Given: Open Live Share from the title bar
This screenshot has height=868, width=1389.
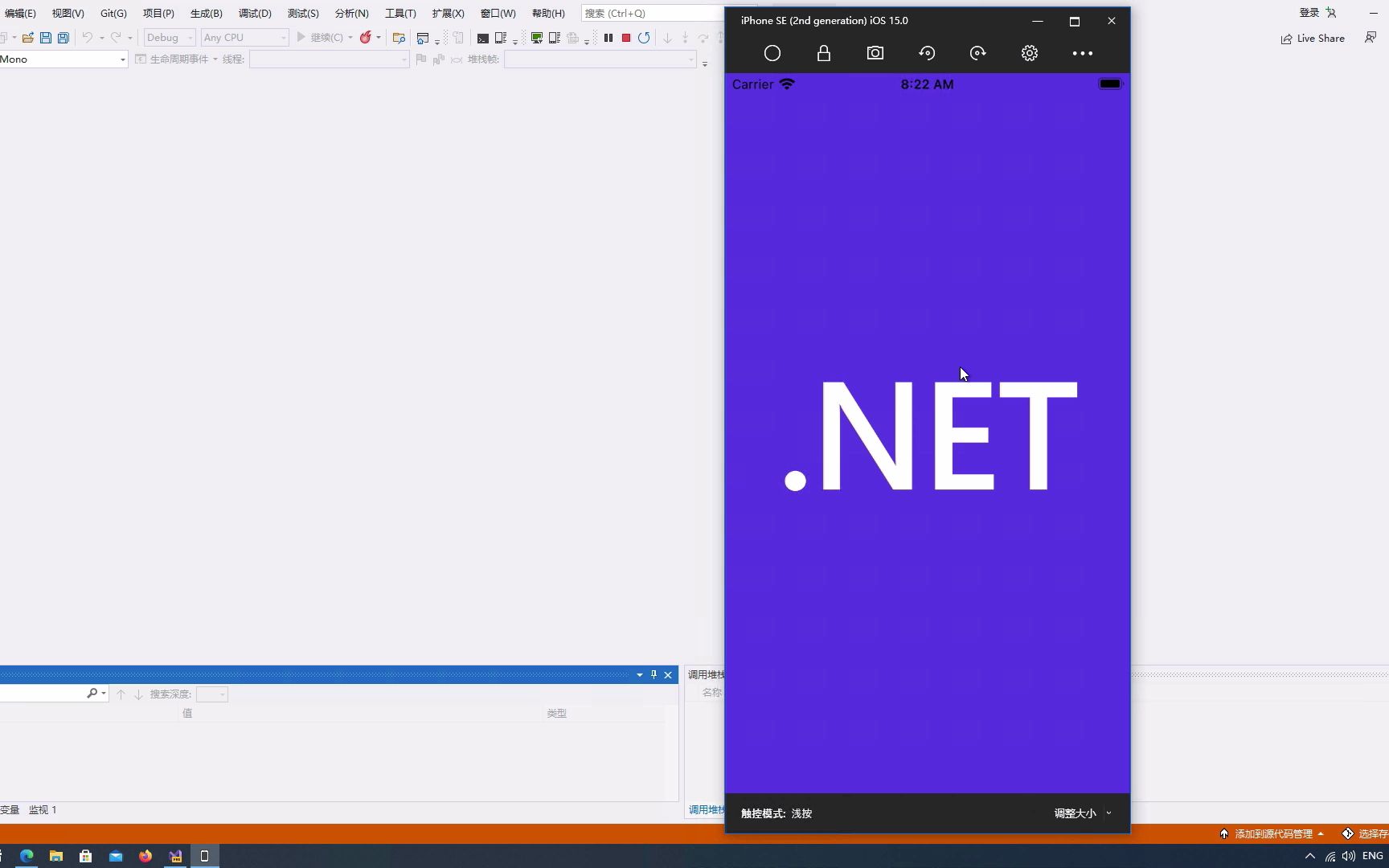Looking at the screenshot, I should click(1312, 38).
